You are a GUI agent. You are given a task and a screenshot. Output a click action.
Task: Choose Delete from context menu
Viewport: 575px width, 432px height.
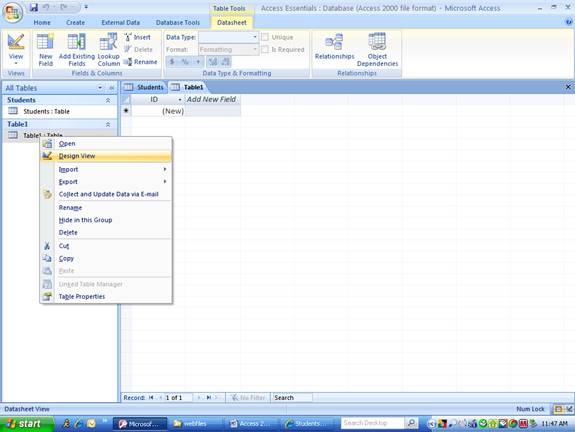[x=106, y=233]
